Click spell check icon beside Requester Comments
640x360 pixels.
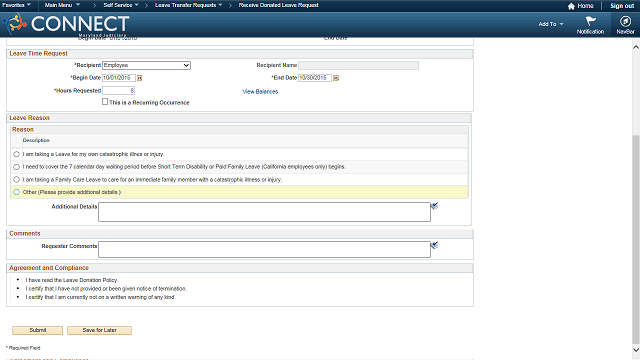point(435,245)
